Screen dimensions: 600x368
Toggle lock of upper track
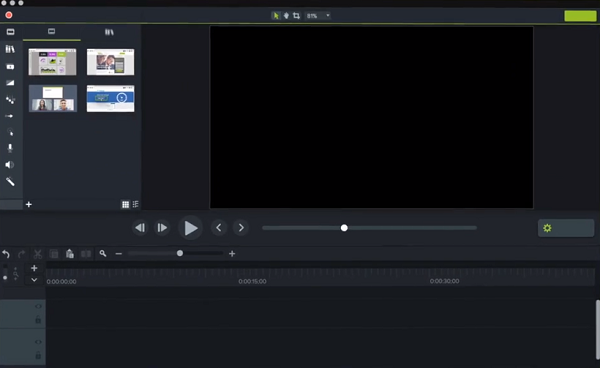click(x=38, y=319)
